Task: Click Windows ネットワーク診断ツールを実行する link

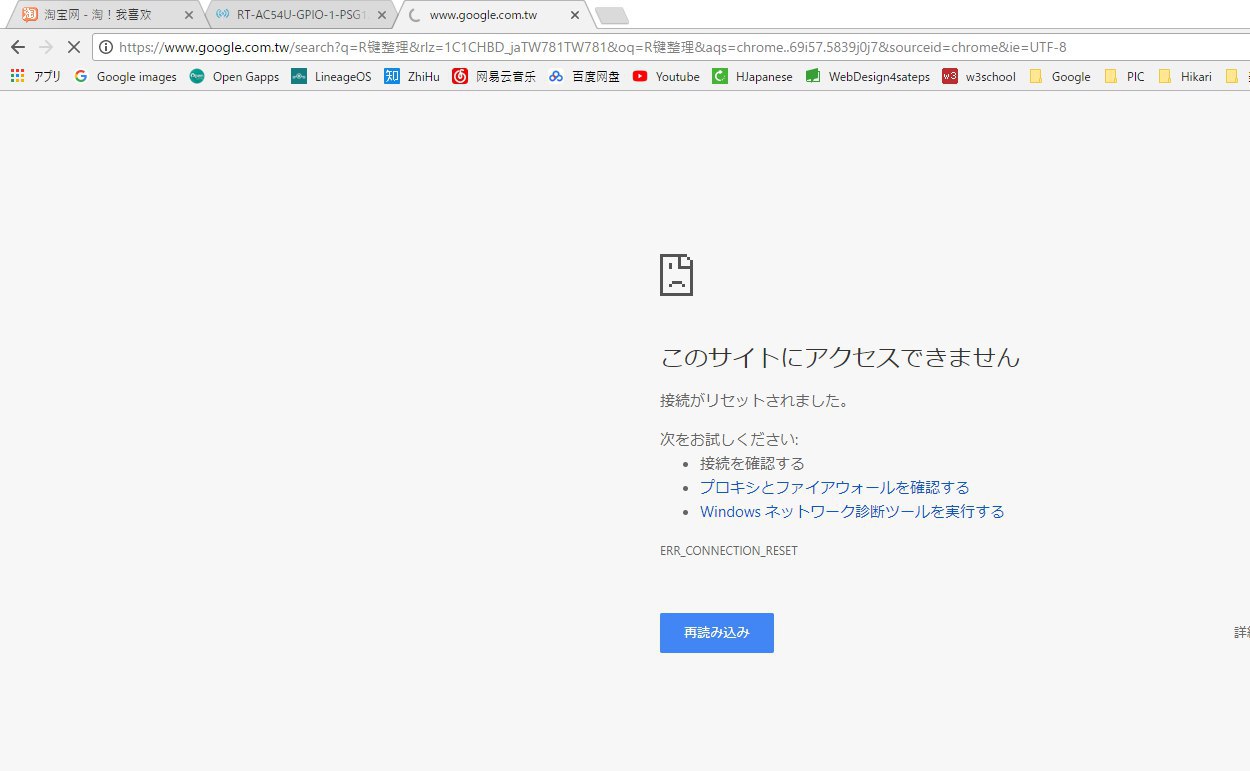Action: (852, 511)
